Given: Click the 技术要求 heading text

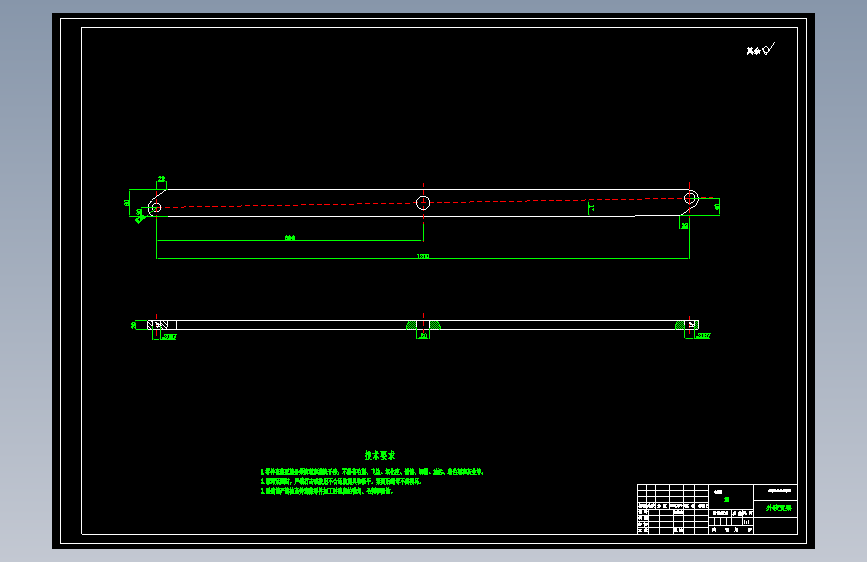Looking at the screenshot, I should pyautogui.click(x=380, y=455).
